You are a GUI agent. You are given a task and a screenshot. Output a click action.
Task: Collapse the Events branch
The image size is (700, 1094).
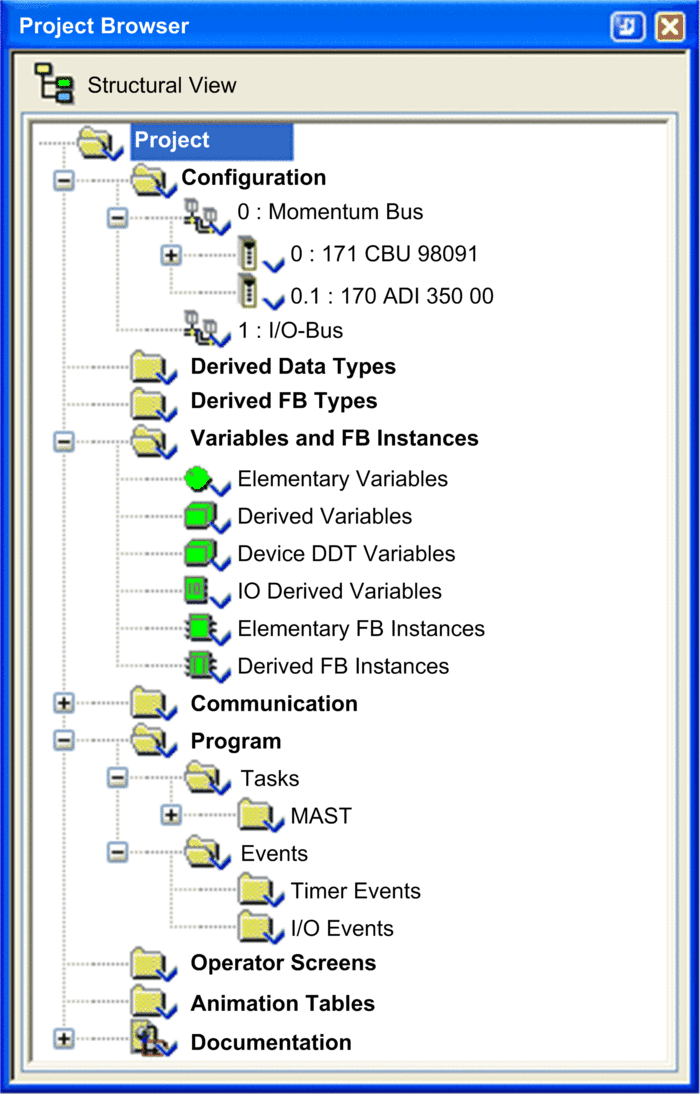click(117, 852)
